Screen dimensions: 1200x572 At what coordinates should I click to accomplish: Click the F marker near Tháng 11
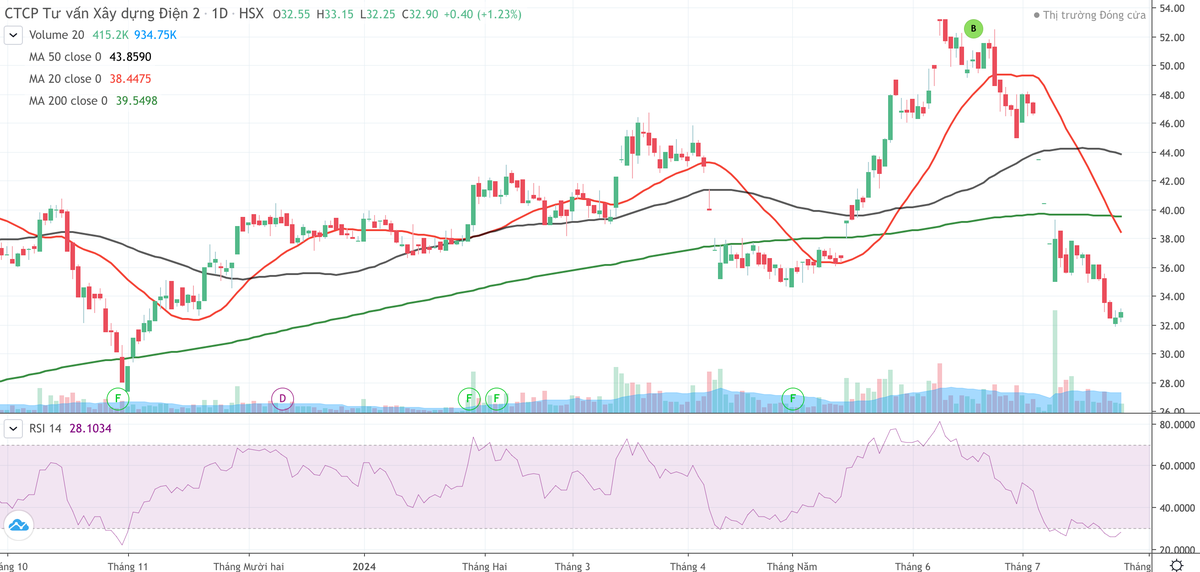[118, 399]
